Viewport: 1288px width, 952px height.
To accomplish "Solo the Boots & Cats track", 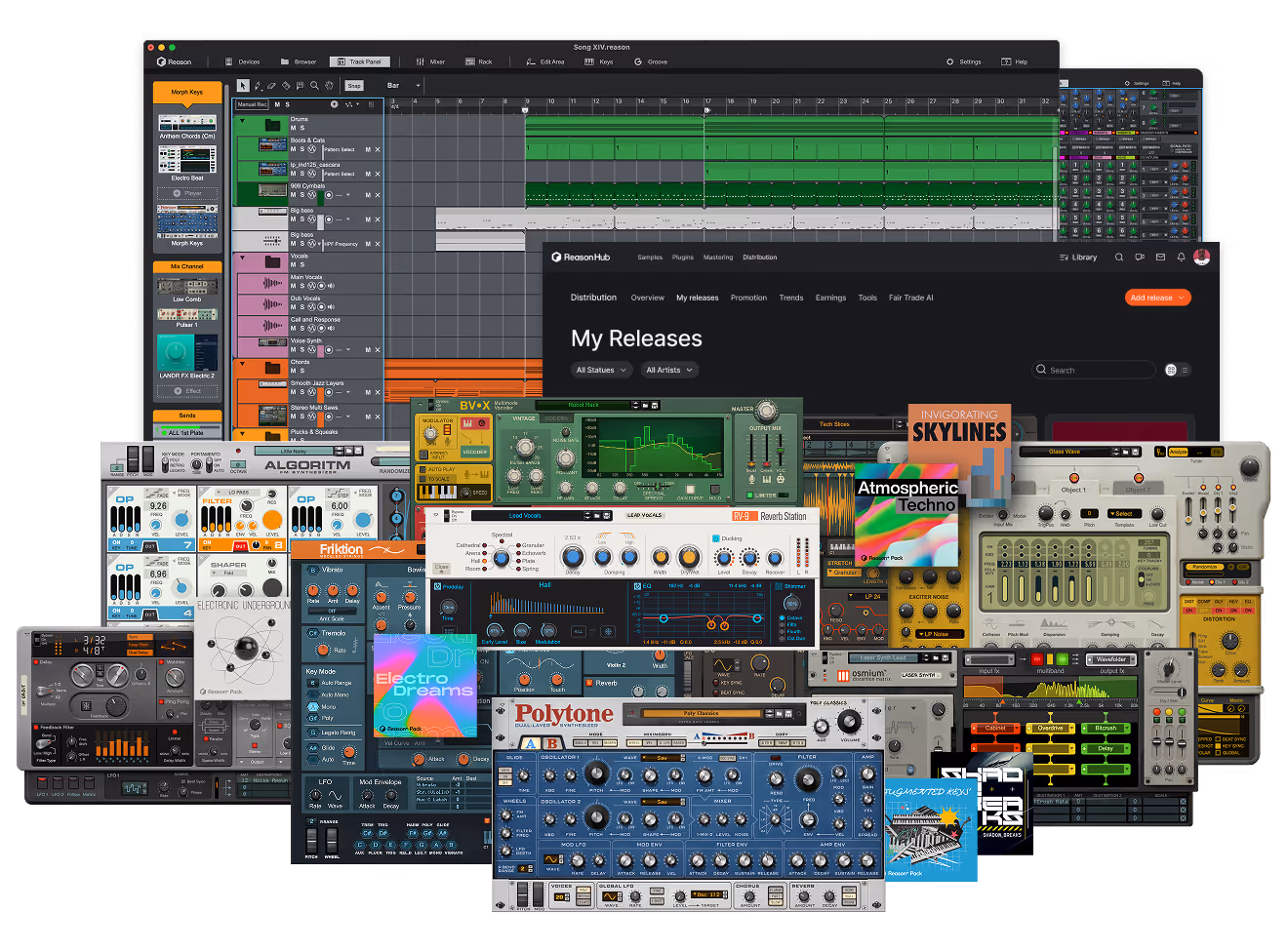I will [x=302, y=149].
